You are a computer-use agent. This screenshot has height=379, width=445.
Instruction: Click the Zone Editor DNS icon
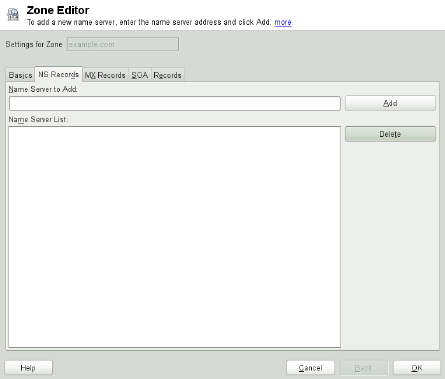point(13,14)
